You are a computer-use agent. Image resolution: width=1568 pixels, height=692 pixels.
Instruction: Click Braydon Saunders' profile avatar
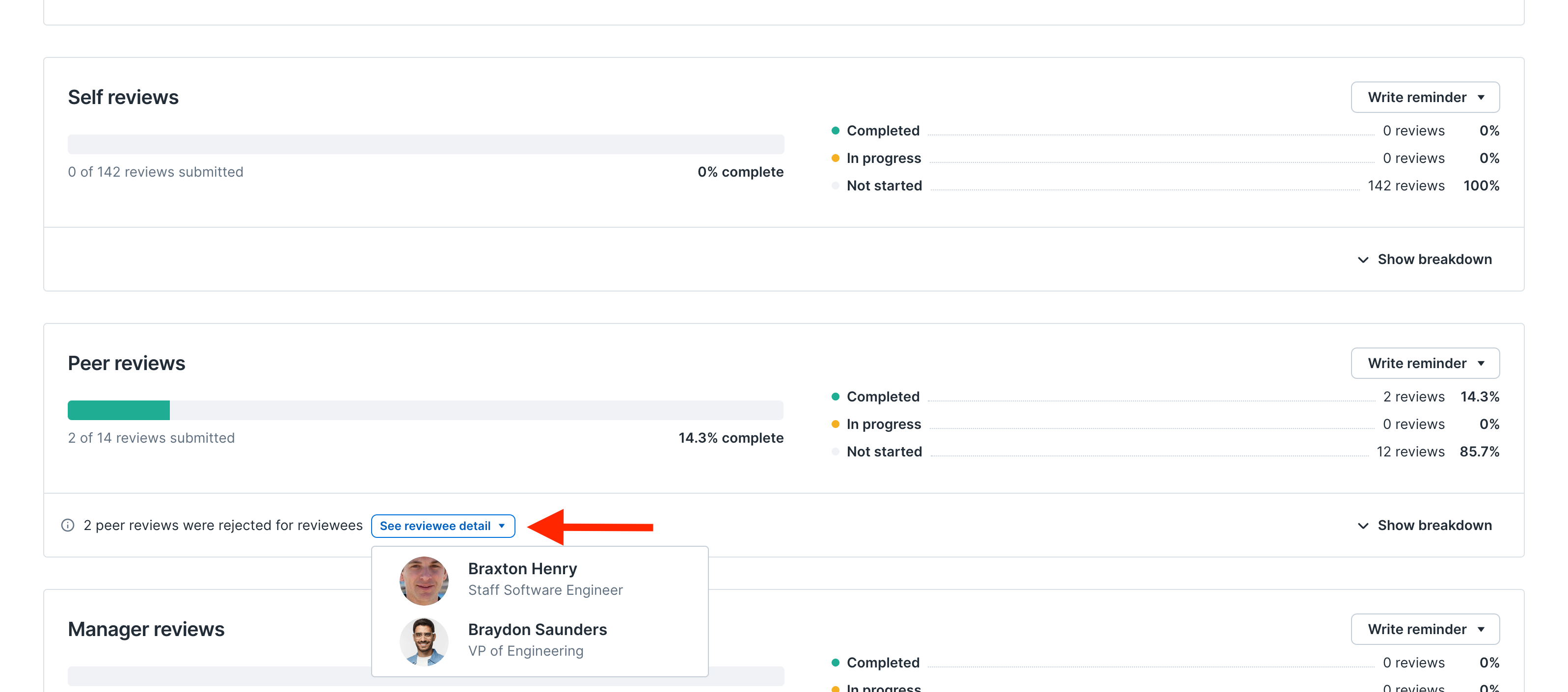[424, 641]
